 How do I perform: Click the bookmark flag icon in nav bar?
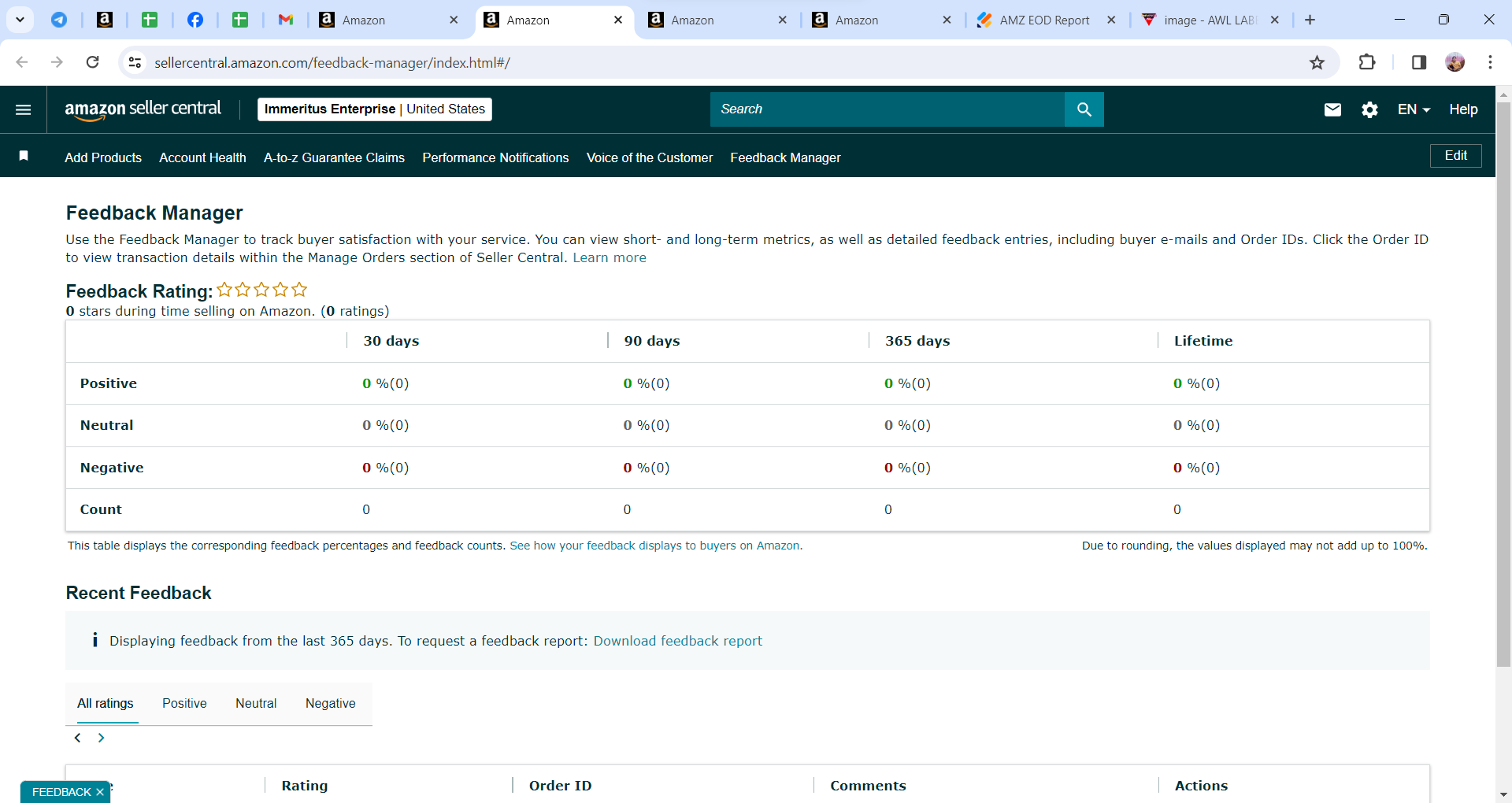24,156
